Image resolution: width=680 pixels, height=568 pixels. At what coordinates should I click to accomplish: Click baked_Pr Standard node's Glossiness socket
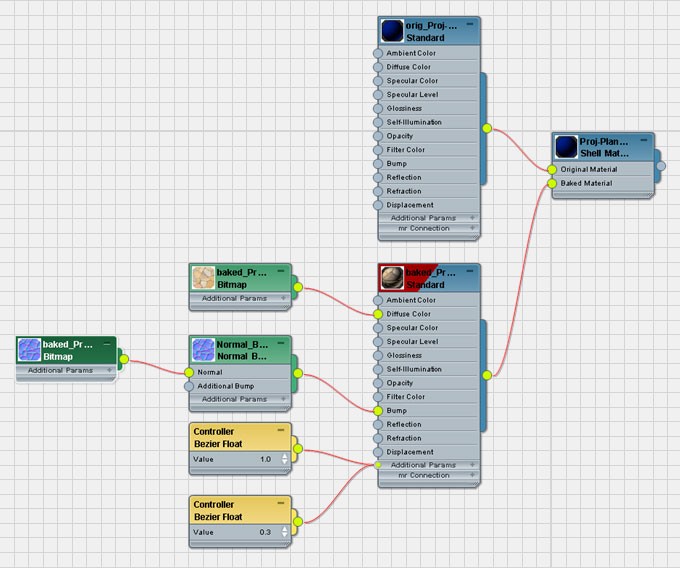tap(378, 356)
